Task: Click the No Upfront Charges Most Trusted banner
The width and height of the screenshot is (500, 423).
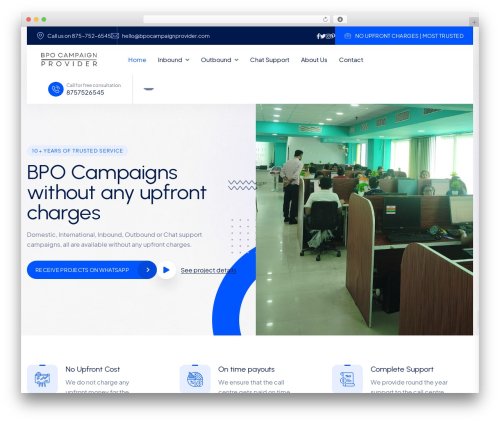Action: [404, 36]
